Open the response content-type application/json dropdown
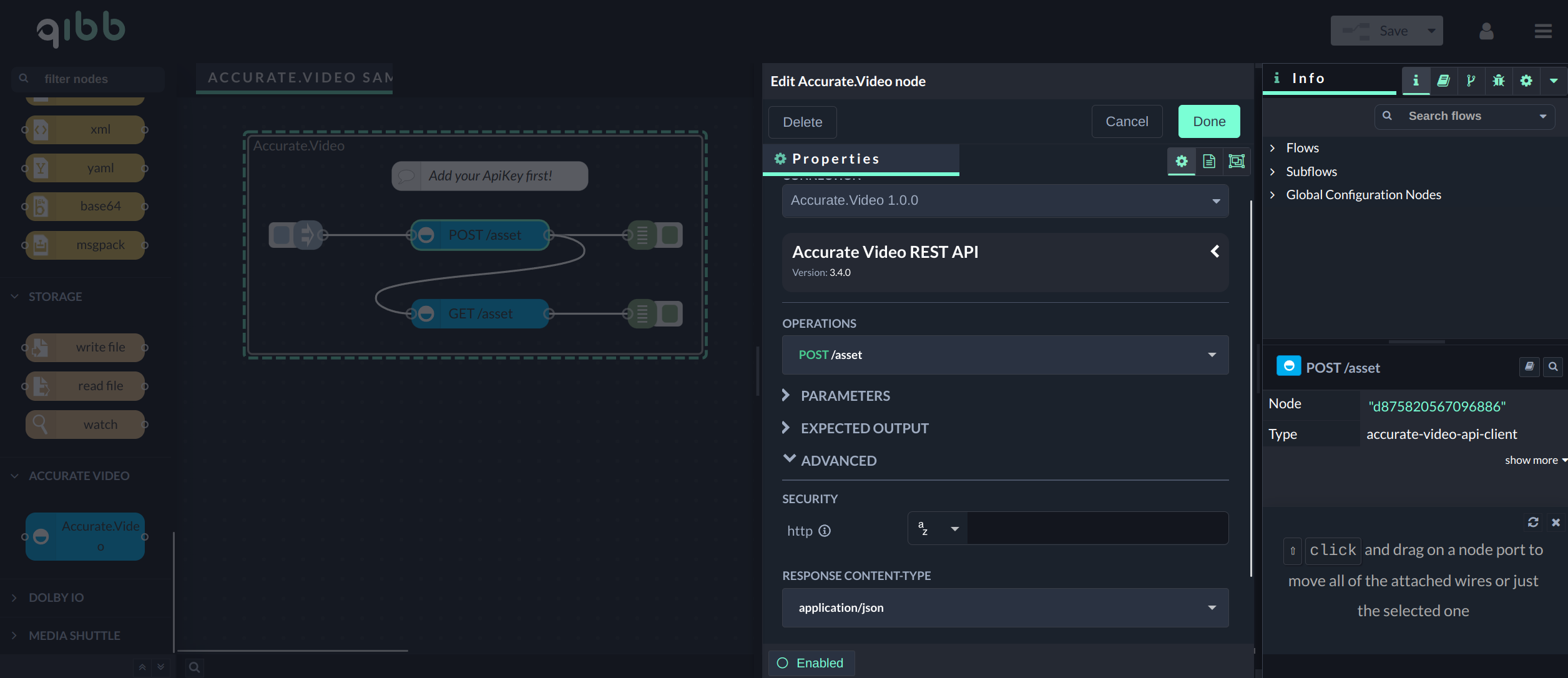This screenshot has height=678, width=1568. click(x=1005, y=607)
